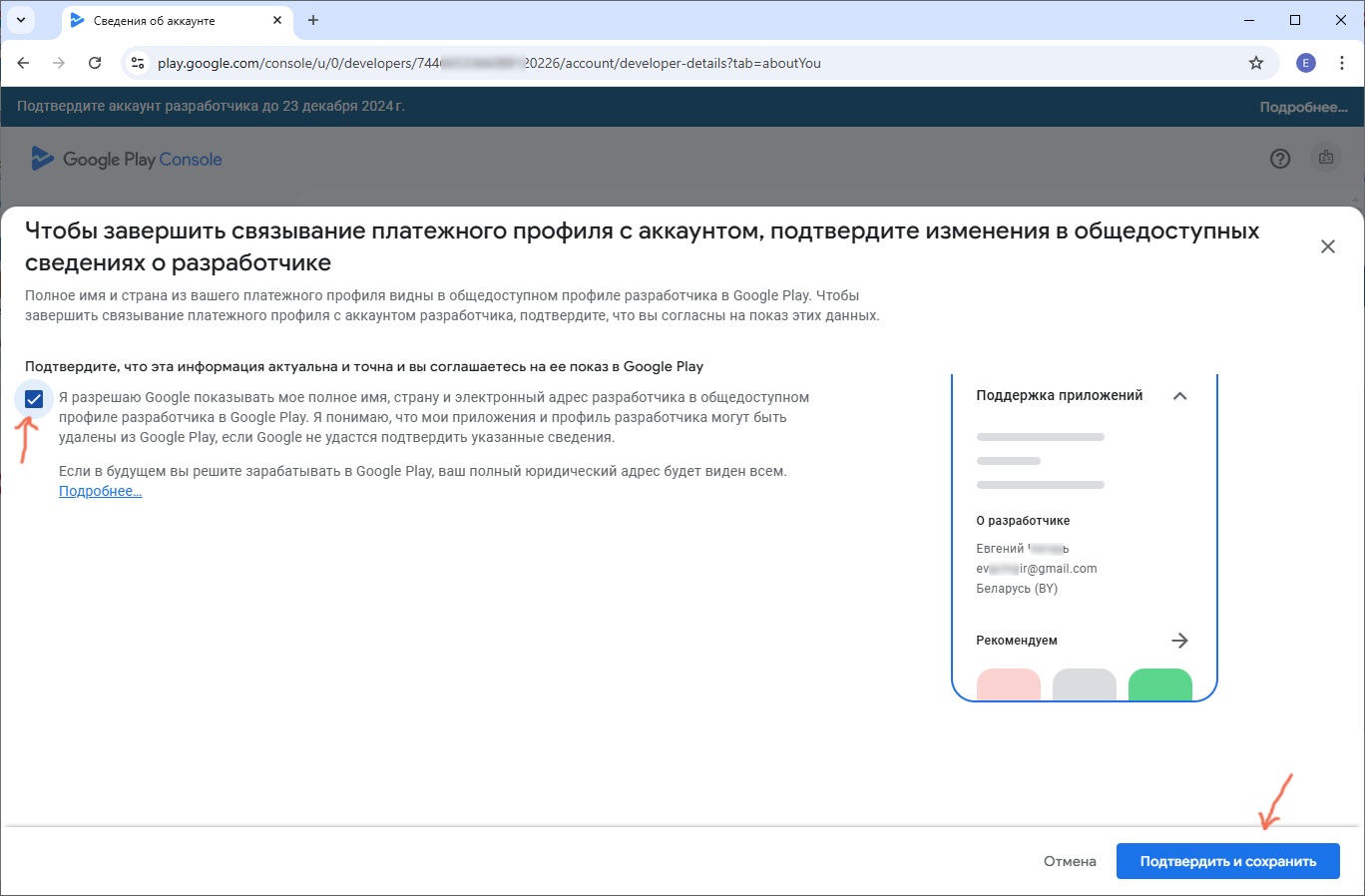Open a new browser tab
This screenshot has width=1365, height=896.
click(x=313, y=20)
